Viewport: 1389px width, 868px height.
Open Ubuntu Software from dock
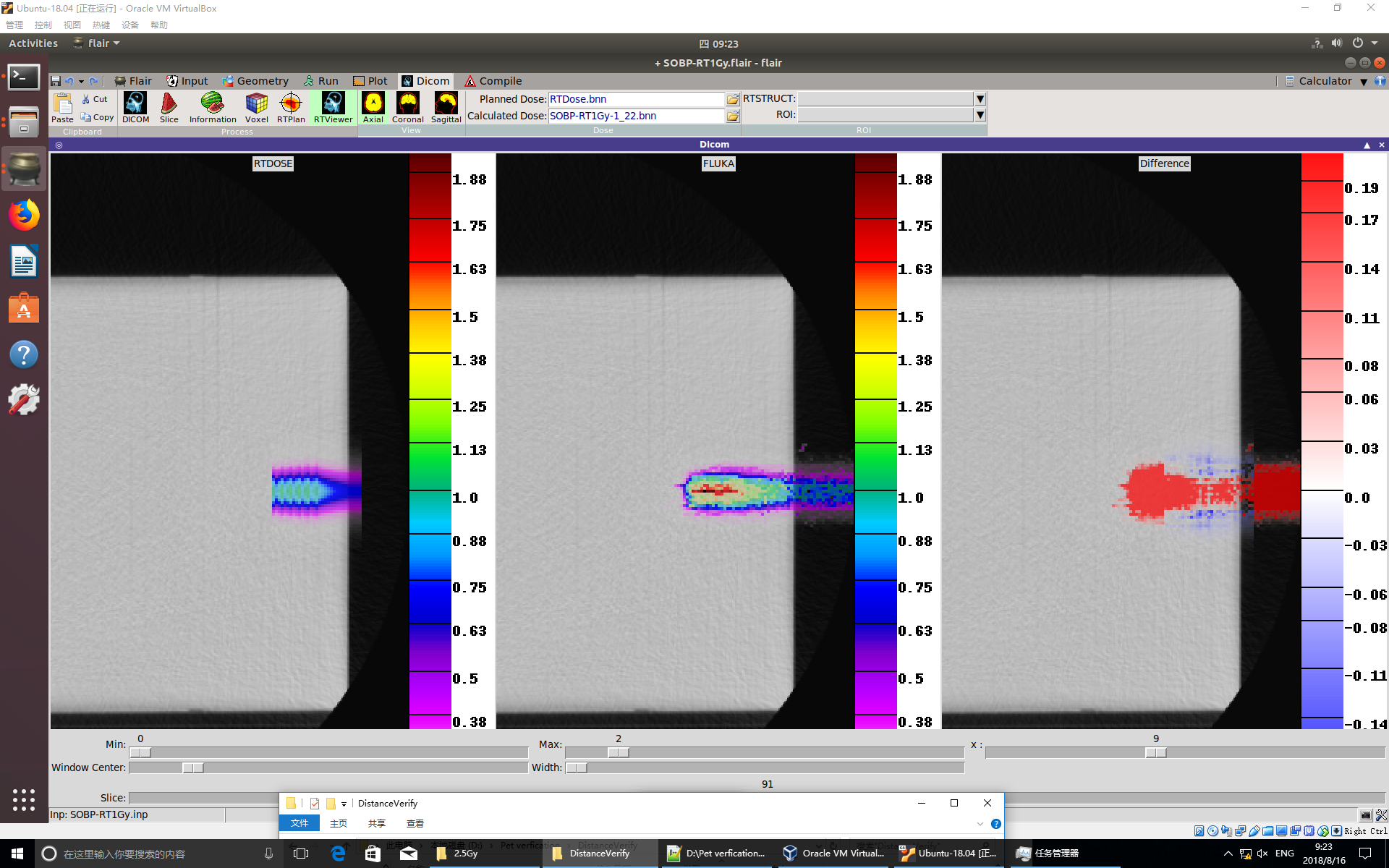pos(24,308)
